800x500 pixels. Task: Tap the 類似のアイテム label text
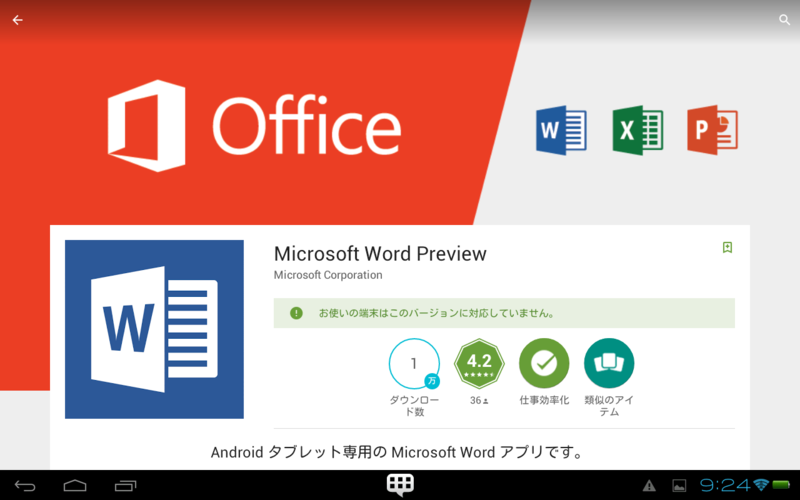(609, 406)
